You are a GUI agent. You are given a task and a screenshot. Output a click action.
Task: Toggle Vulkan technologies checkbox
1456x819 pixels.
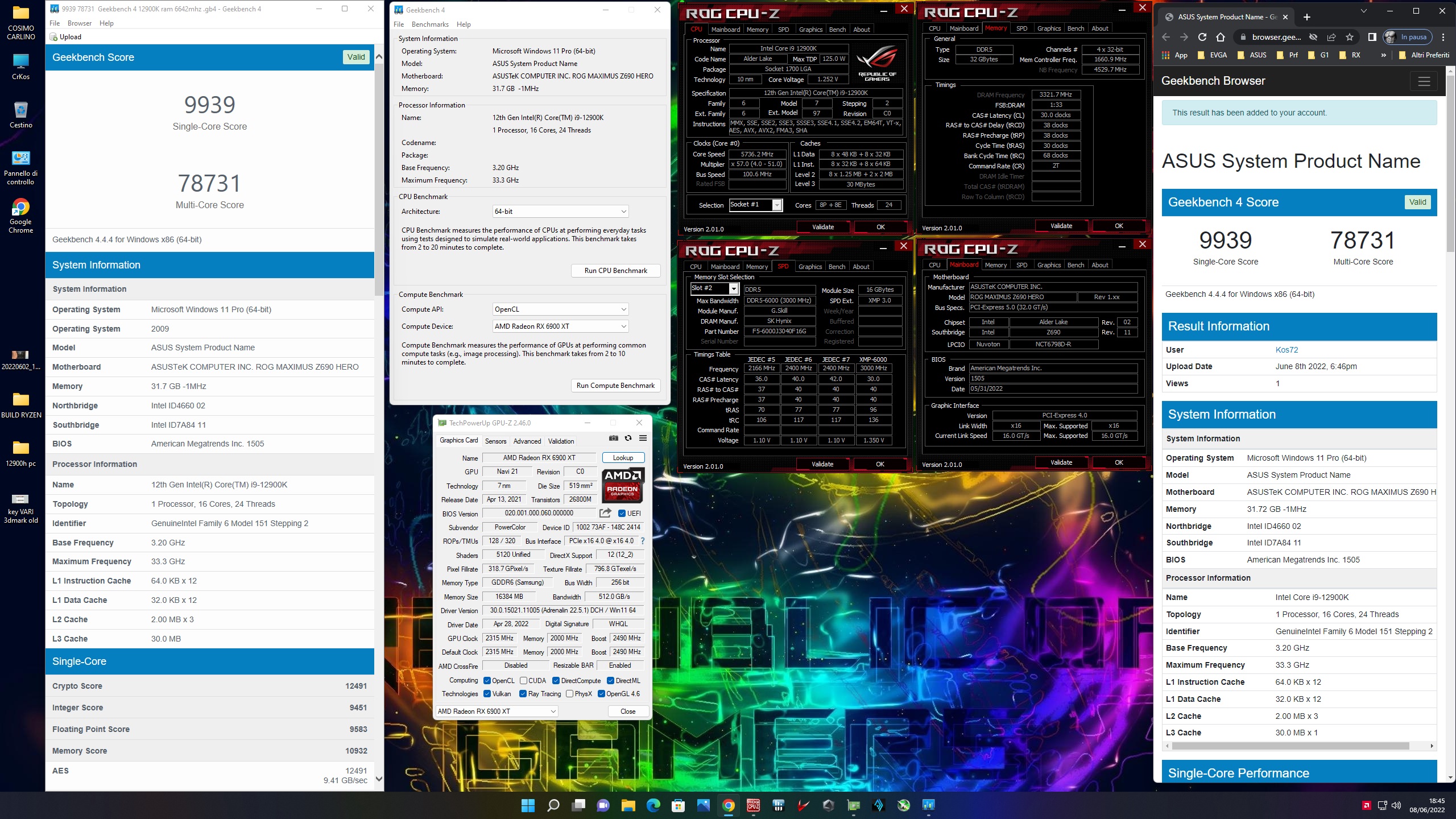click(x=487, y=694)
